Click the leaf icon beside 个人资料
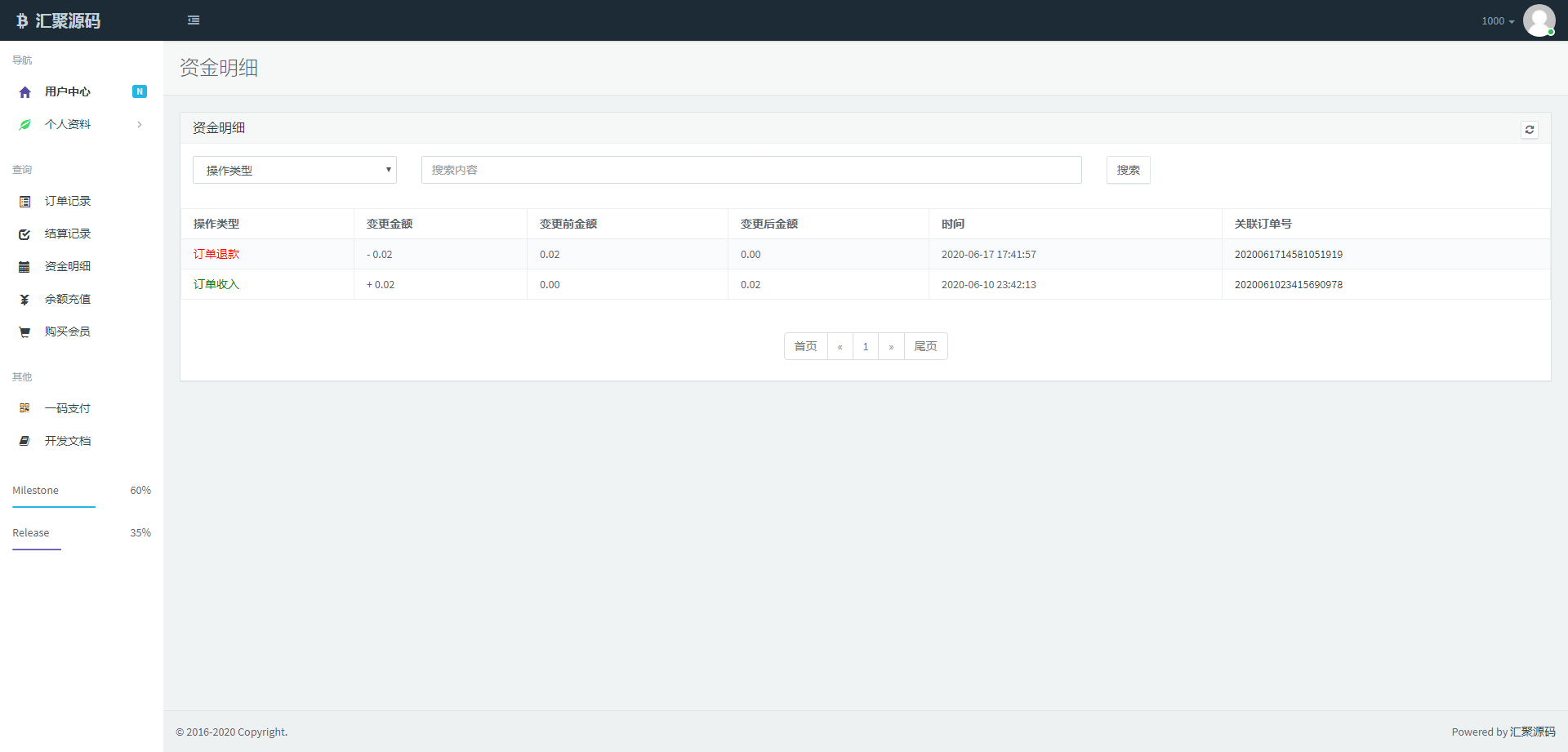The height and width of the screenshot is (752, 1568). tap(24, 125)
